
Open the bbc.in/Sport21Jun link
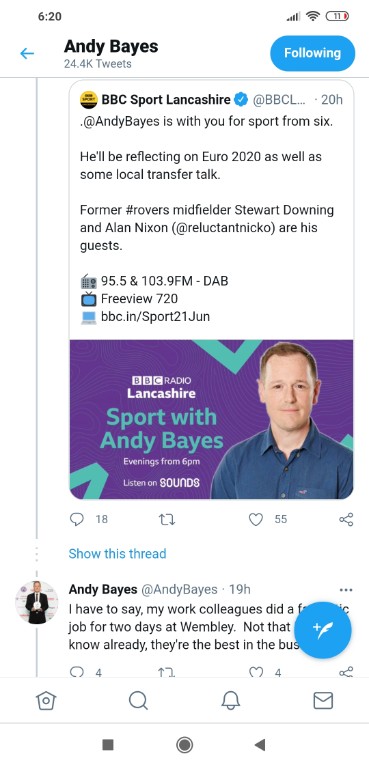[155, 316]
